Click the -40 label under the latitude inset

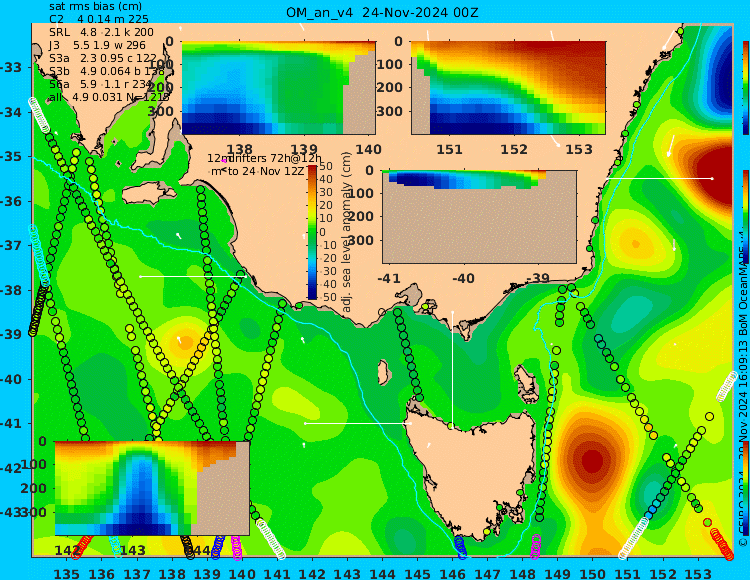463,278
